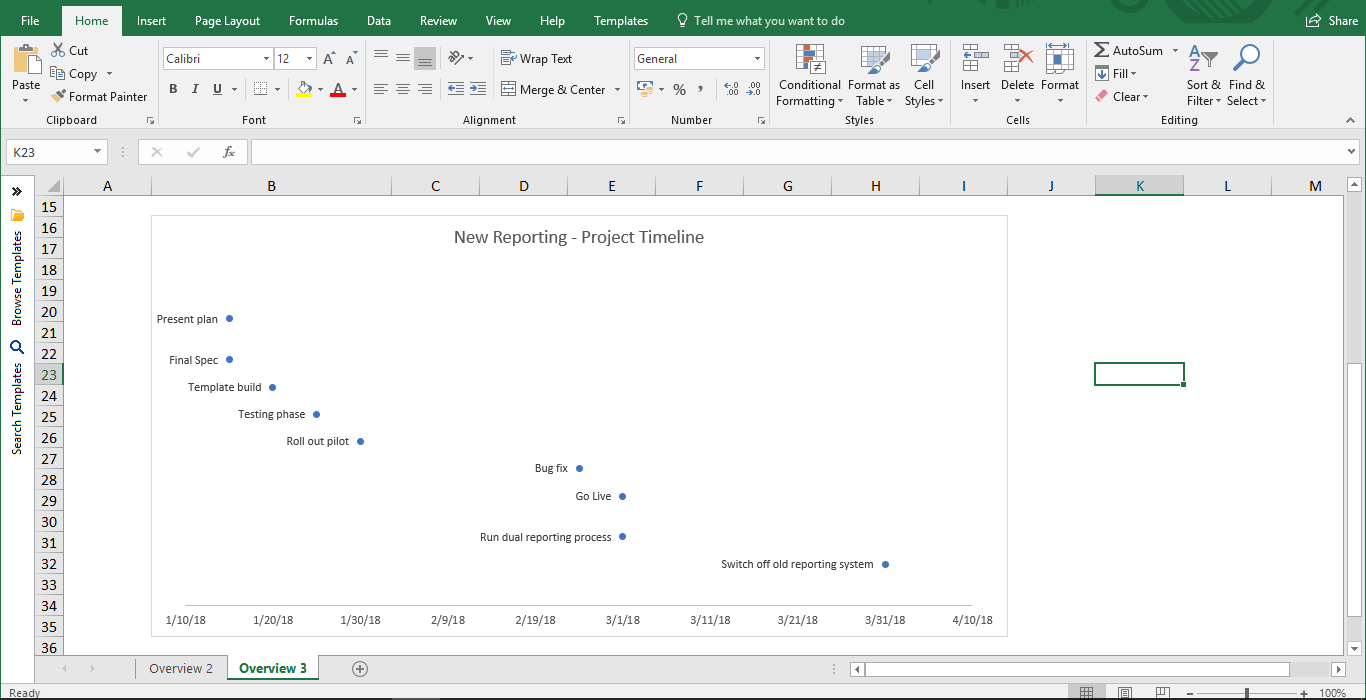
Task: Select Middle Align icon
Action: pos(403,59)
